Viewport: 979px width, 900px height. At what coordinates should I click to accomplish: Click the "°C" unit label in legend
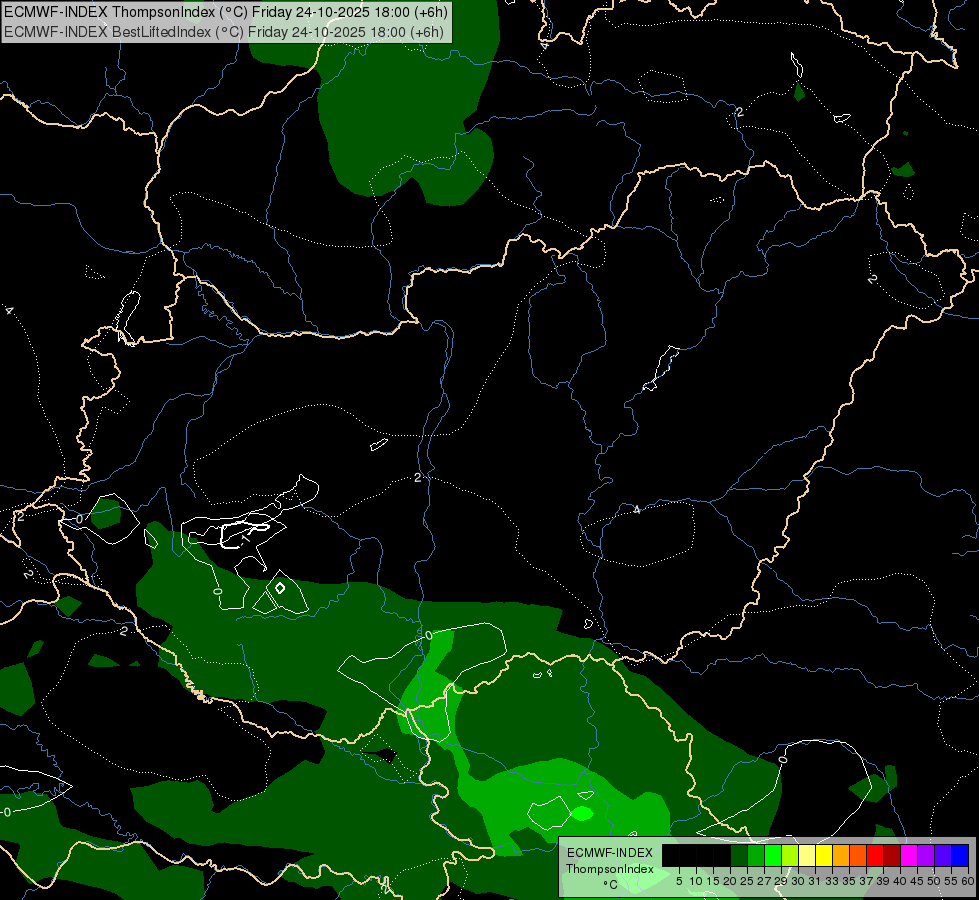[611, 884]
